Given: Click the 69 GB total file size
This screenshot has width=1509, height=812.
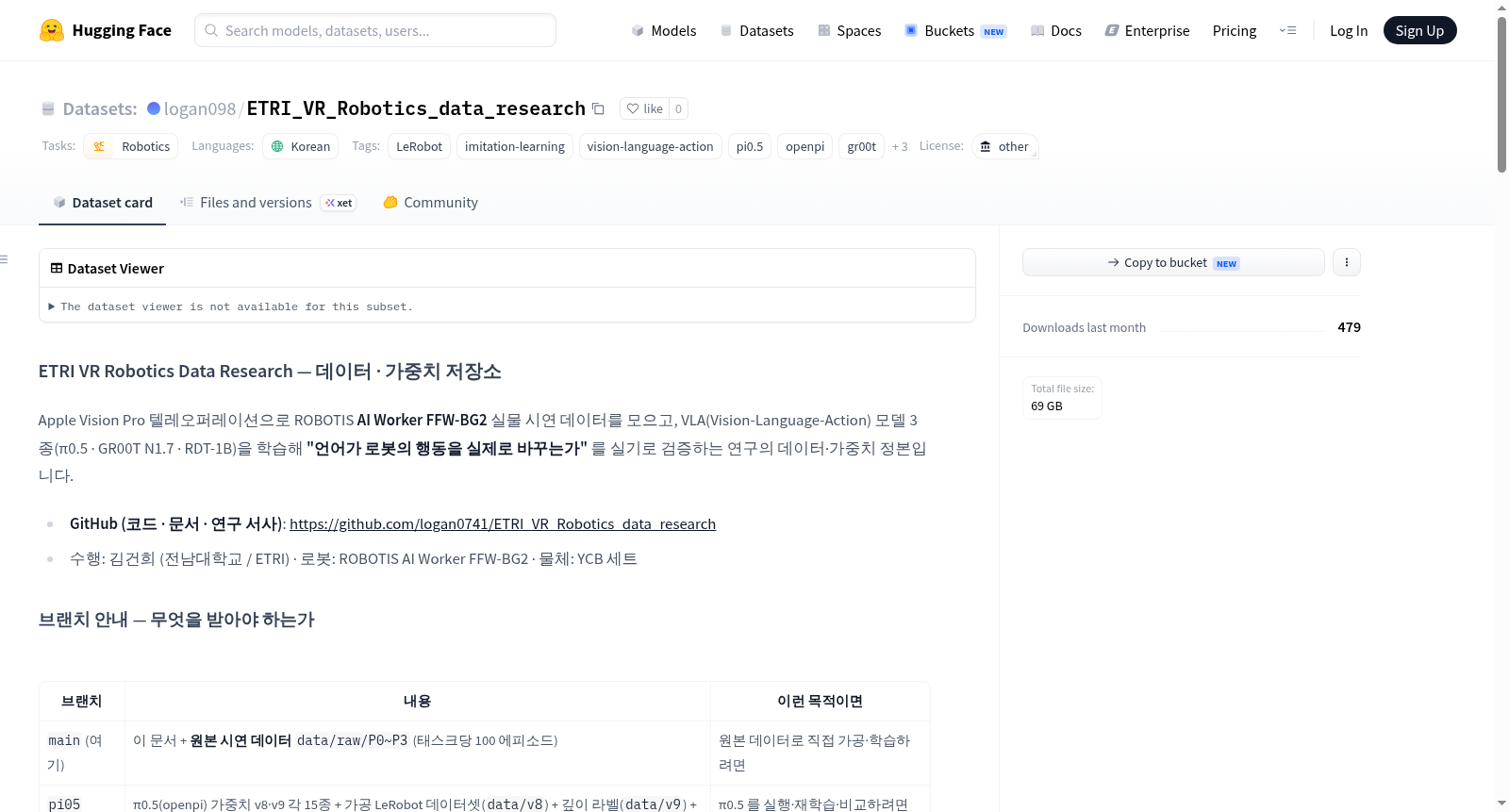Looking at the screenshot, I should [x=1047, y=406].
